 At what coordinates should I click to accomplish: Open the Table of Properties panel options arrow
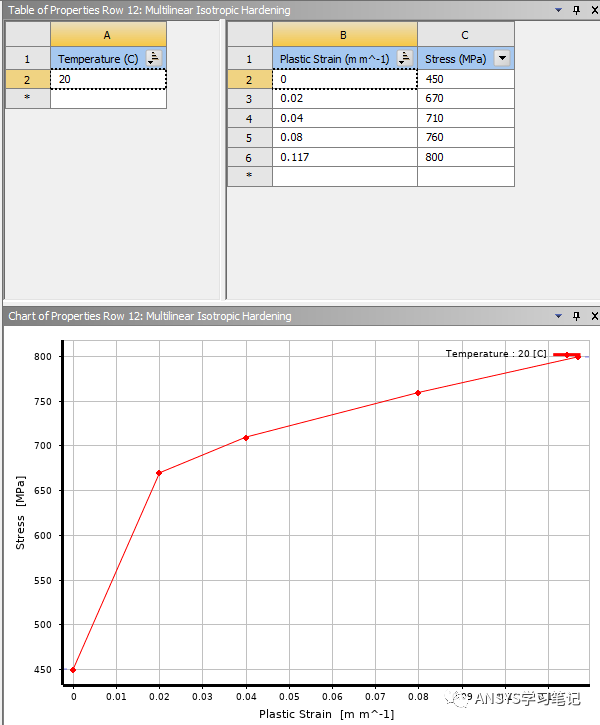559,10
